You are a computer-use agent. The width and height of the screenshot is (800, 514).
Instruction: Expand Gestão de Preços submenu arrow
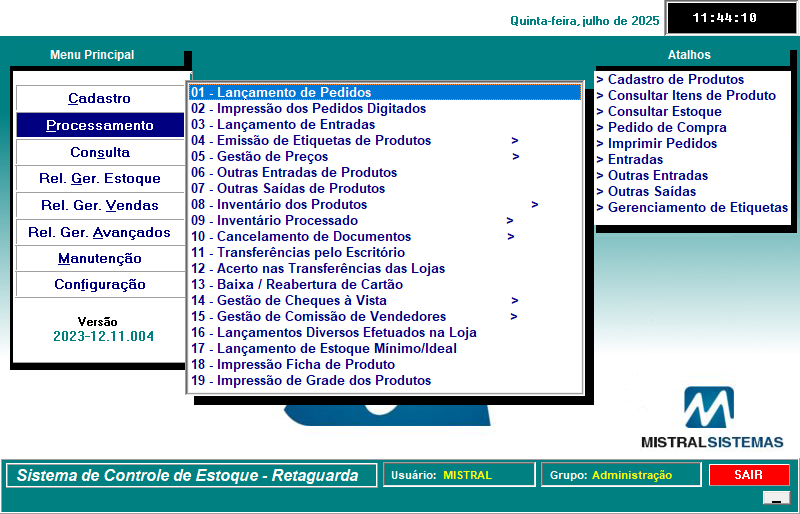pos(515,157)
